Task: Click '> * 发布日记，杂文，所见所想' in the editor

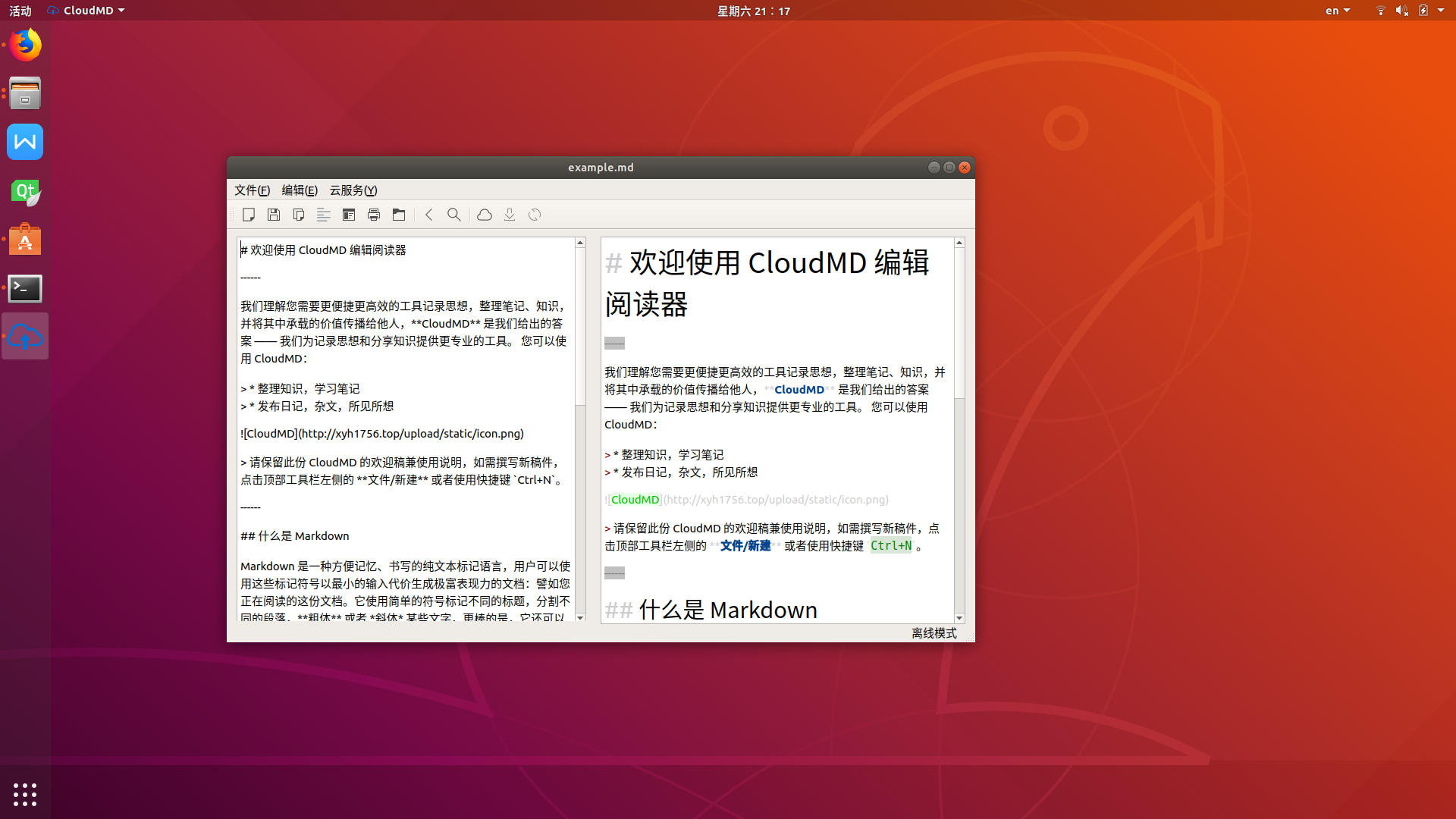Action: pyautogui.click(x=317, y=406)
